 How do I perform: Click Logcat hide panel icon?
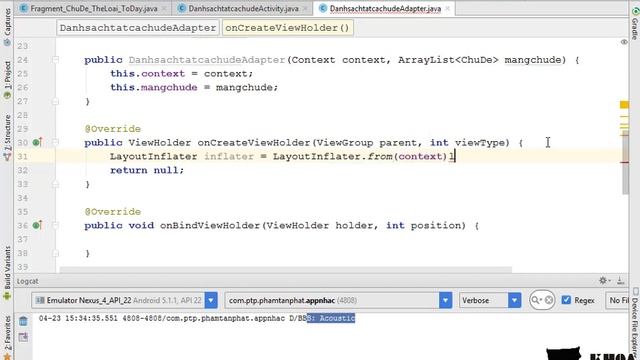click(x=620, y=280)
